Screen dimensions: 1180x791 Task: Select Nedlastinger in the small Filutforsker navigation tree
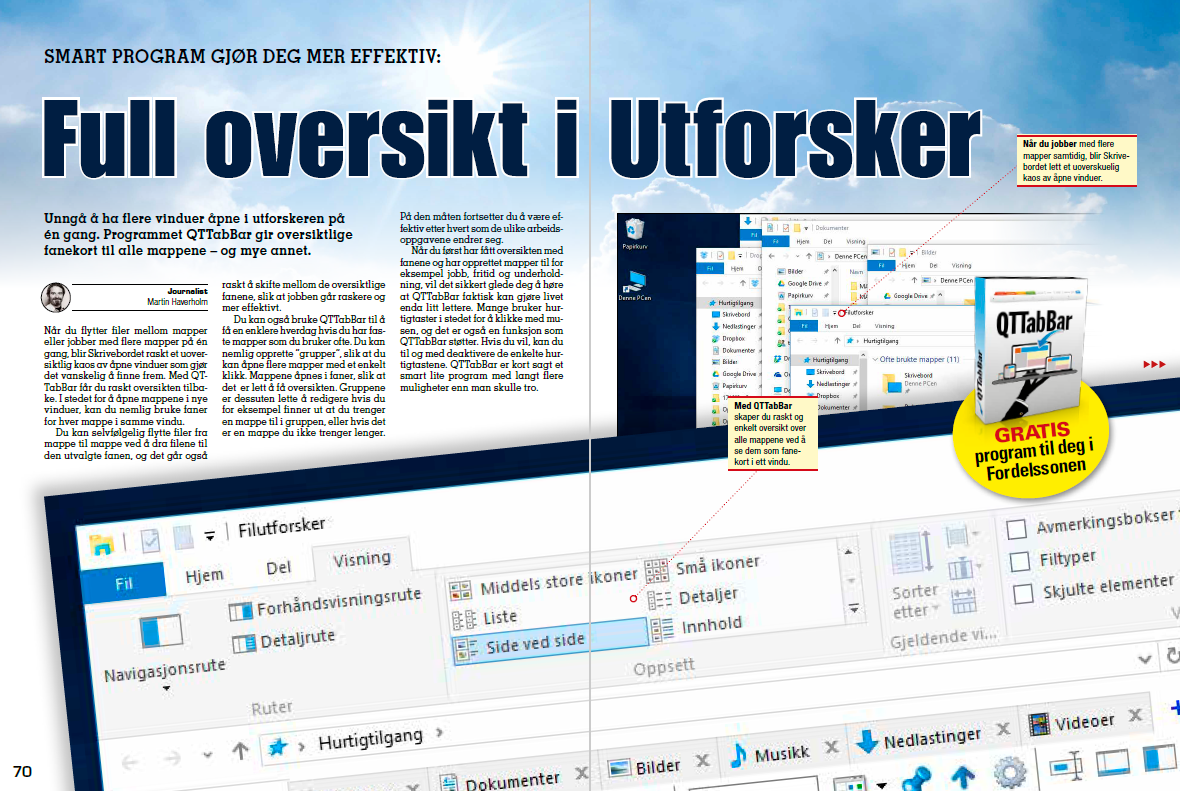click(x=828, y=384)
